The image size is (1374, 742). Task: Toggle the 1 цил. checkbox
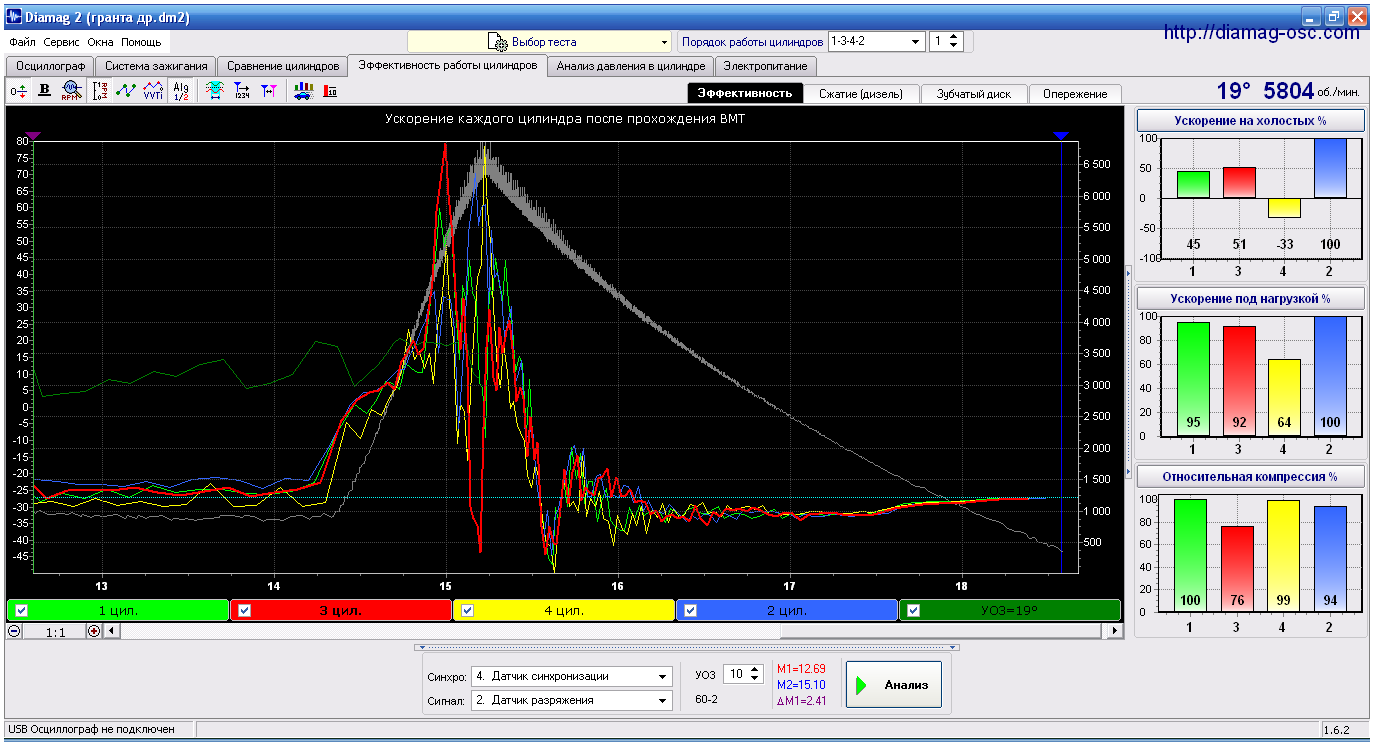pyautogui.click(x=22, y=610)
